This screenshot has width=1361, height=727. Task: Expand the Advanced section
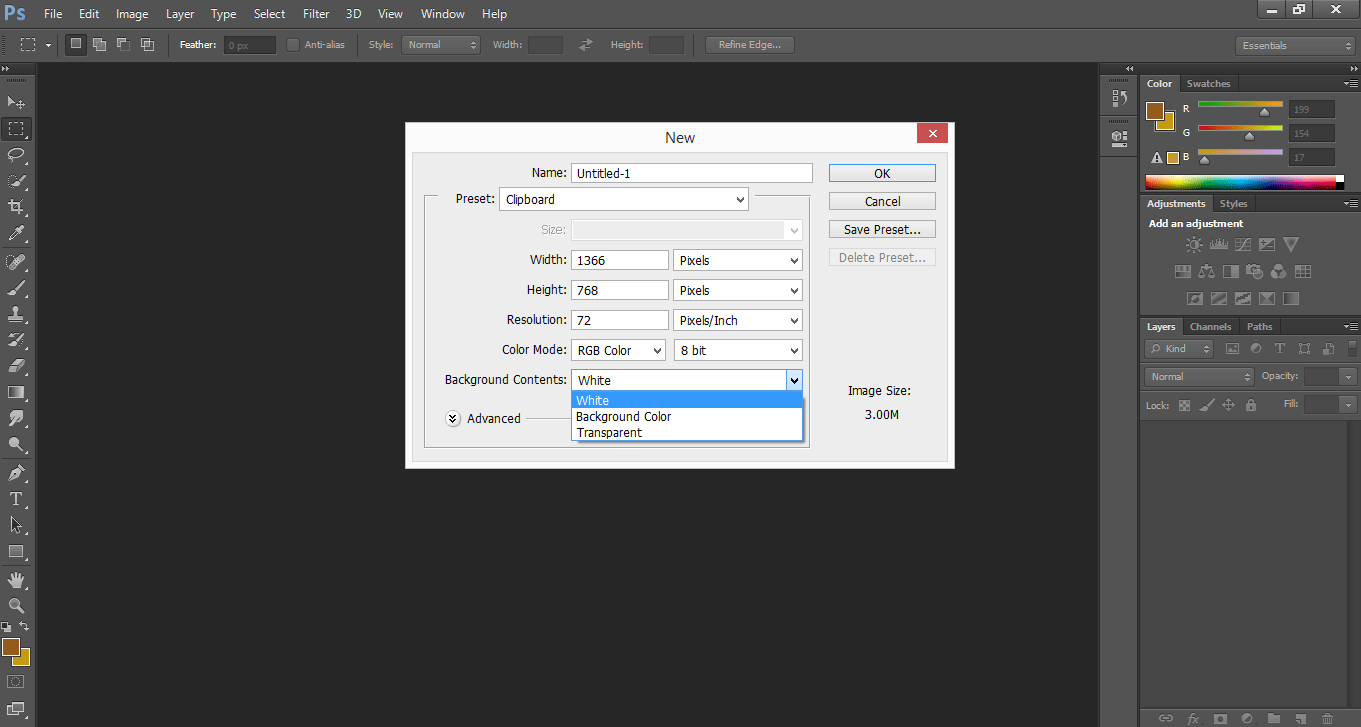coord(452,418)
